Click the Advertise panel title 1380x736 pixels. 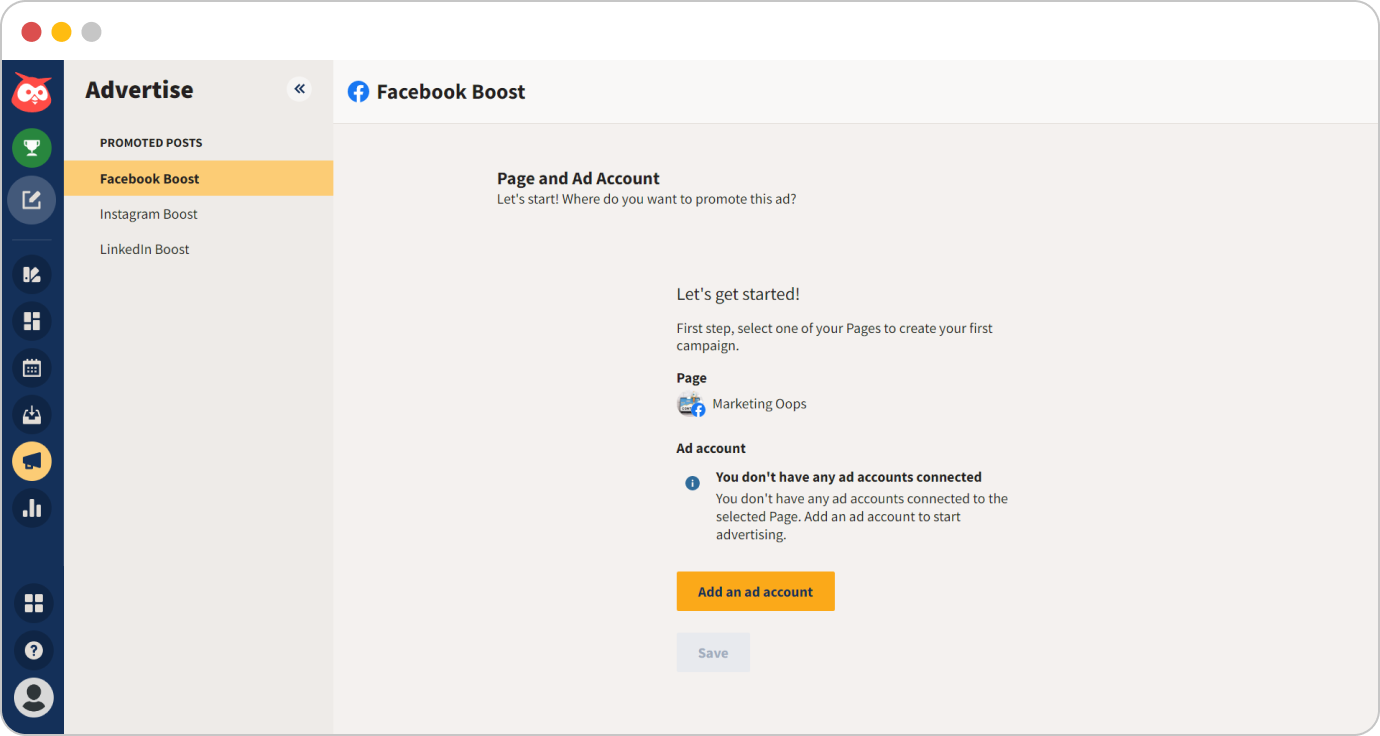pyautogui.click(x=139, y=90)
